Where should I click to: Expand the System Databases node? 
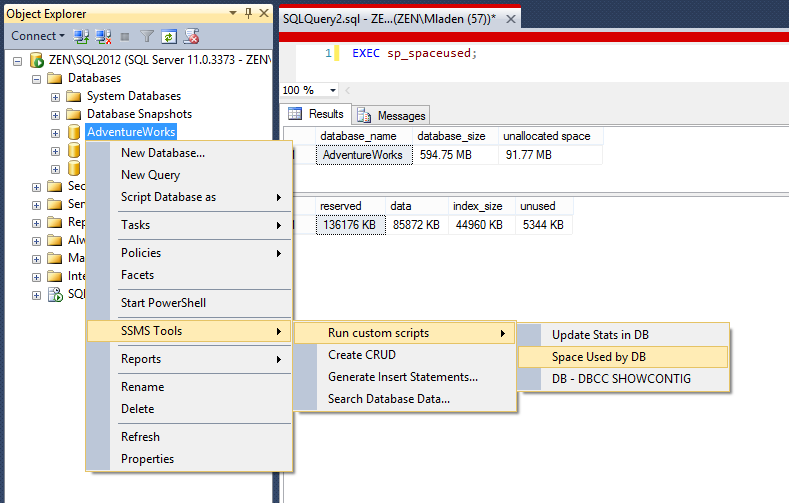pyautogui.click(x=55, y=97)
